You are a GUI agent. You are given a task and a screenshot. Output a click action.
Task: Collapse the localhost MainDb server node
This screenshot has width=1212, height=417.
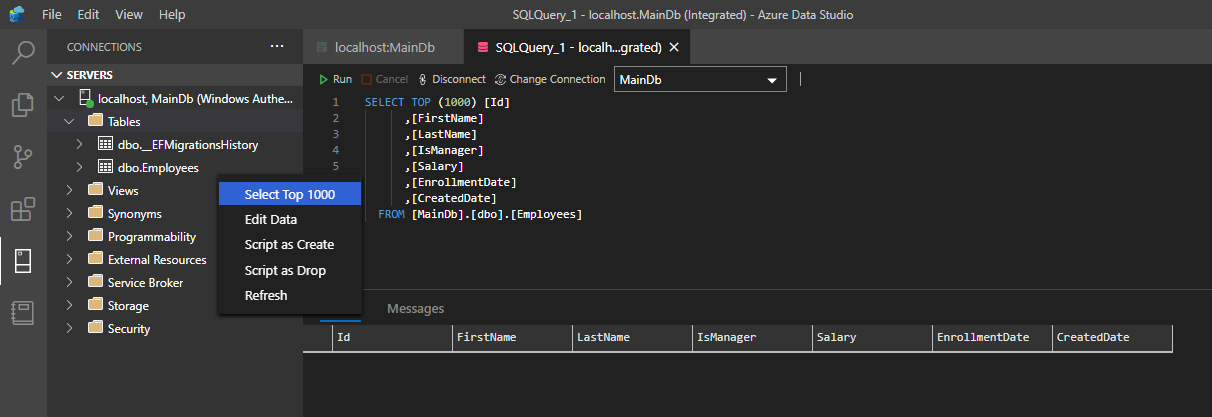(60, 98)
